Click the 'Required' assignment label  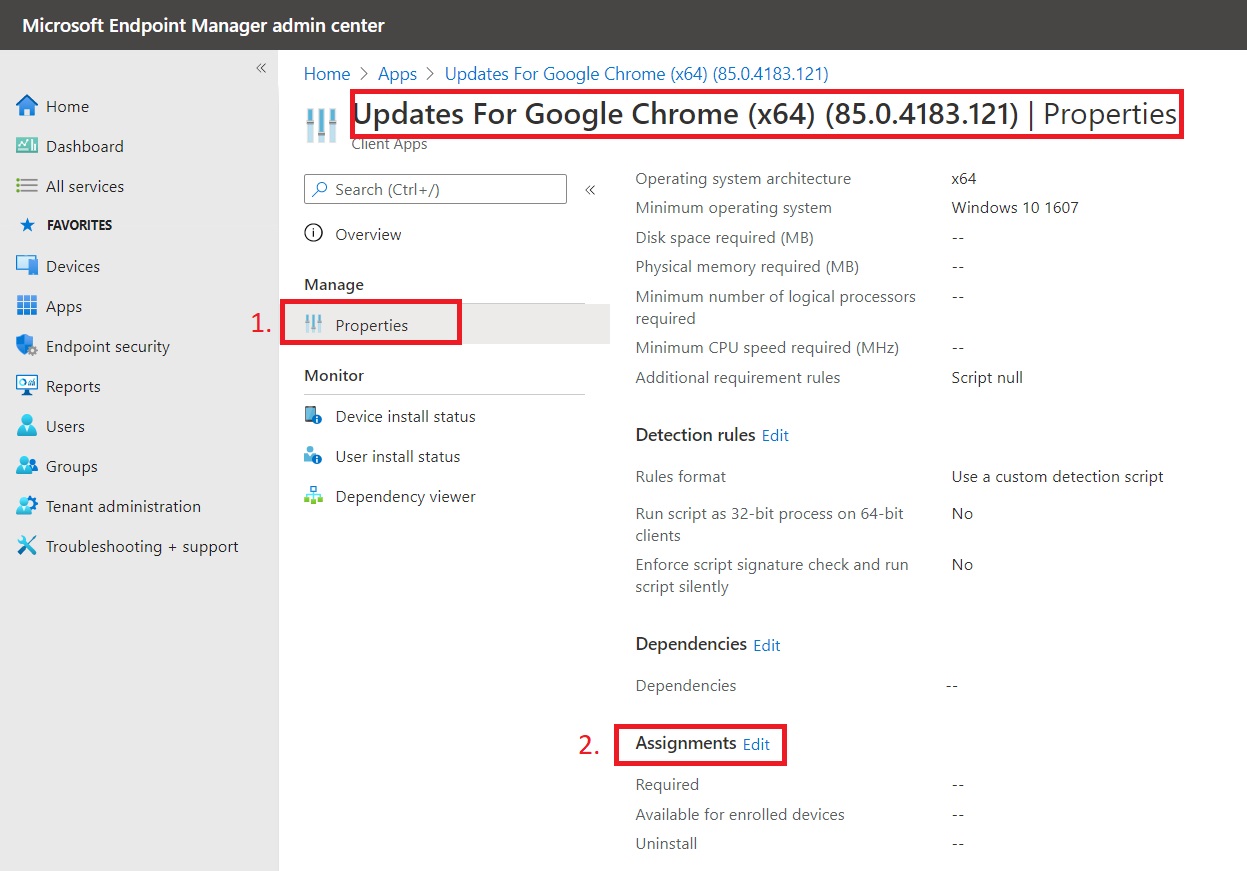(667, 785)
